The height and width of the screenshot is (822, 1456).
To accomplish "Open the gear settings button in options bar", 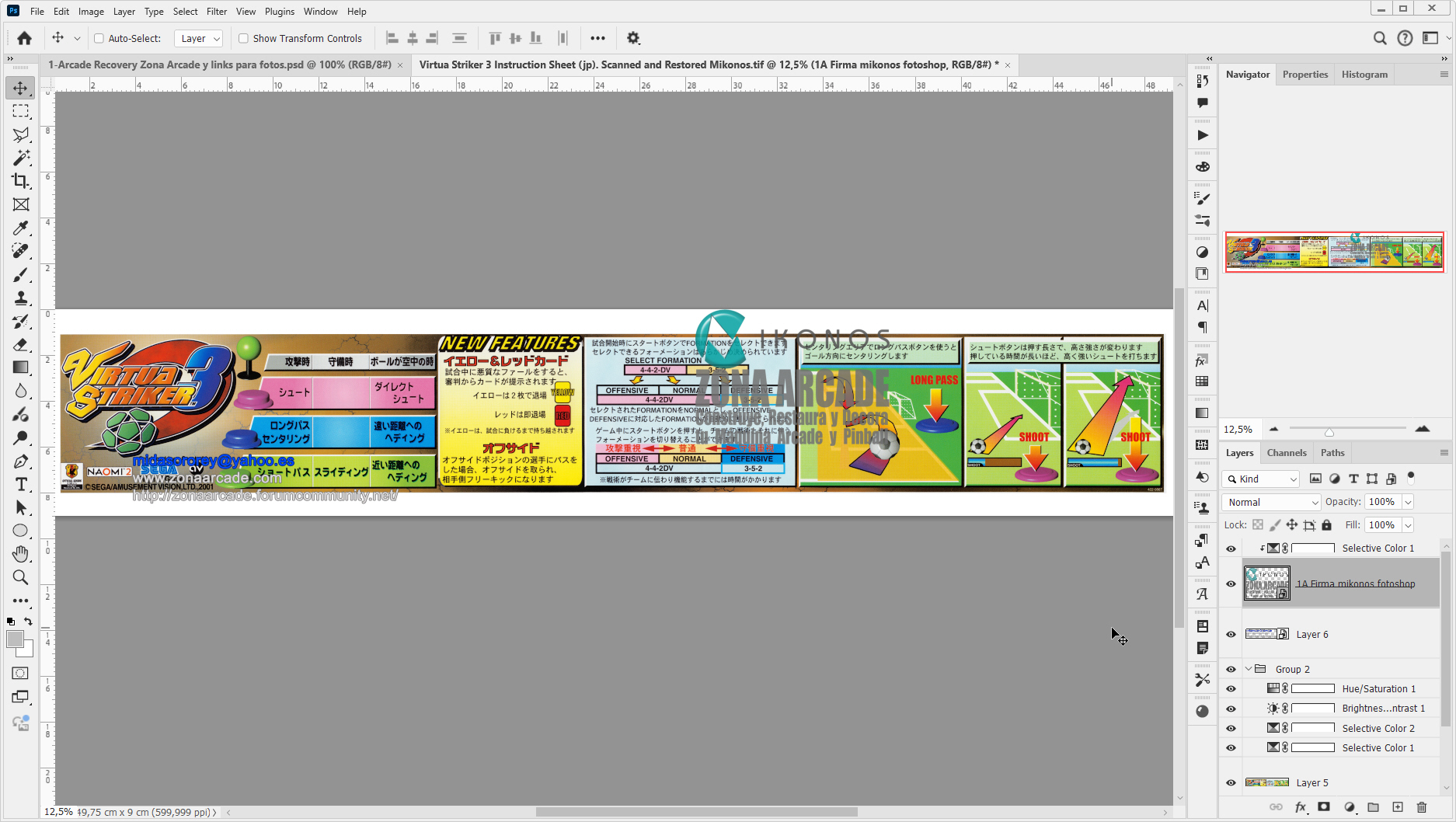I will click(633, 38).
